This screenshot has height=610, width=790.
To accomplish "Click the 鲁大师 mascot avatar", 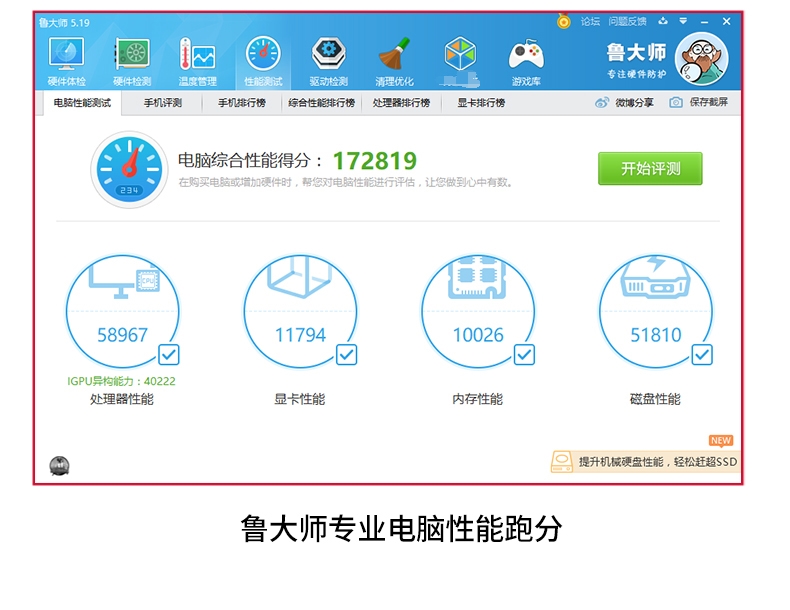I will click(701, 58).
